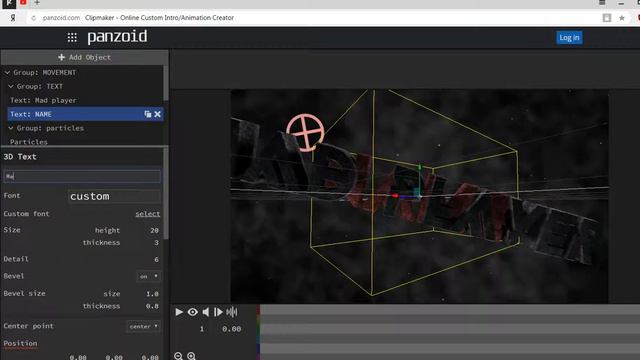Screen dimensions: 640x360
Task: Click the panzoid logo
Action: pos(117,37)
